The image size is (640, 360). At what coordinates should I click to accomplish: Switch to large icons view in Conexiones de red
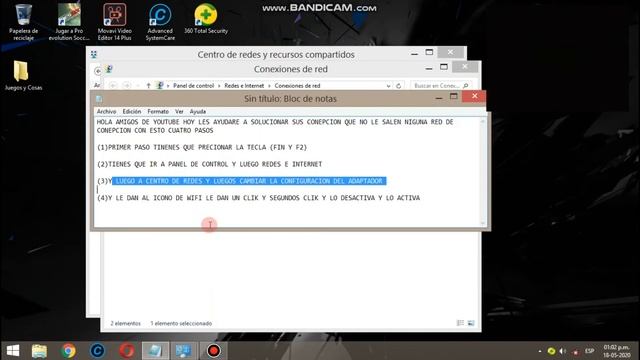[x=471, y=323]
